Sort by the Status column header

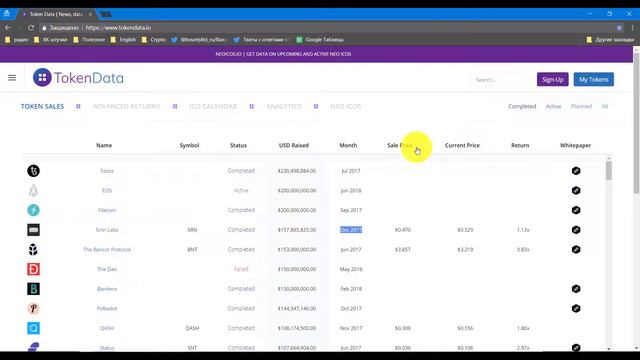[238, 145]
